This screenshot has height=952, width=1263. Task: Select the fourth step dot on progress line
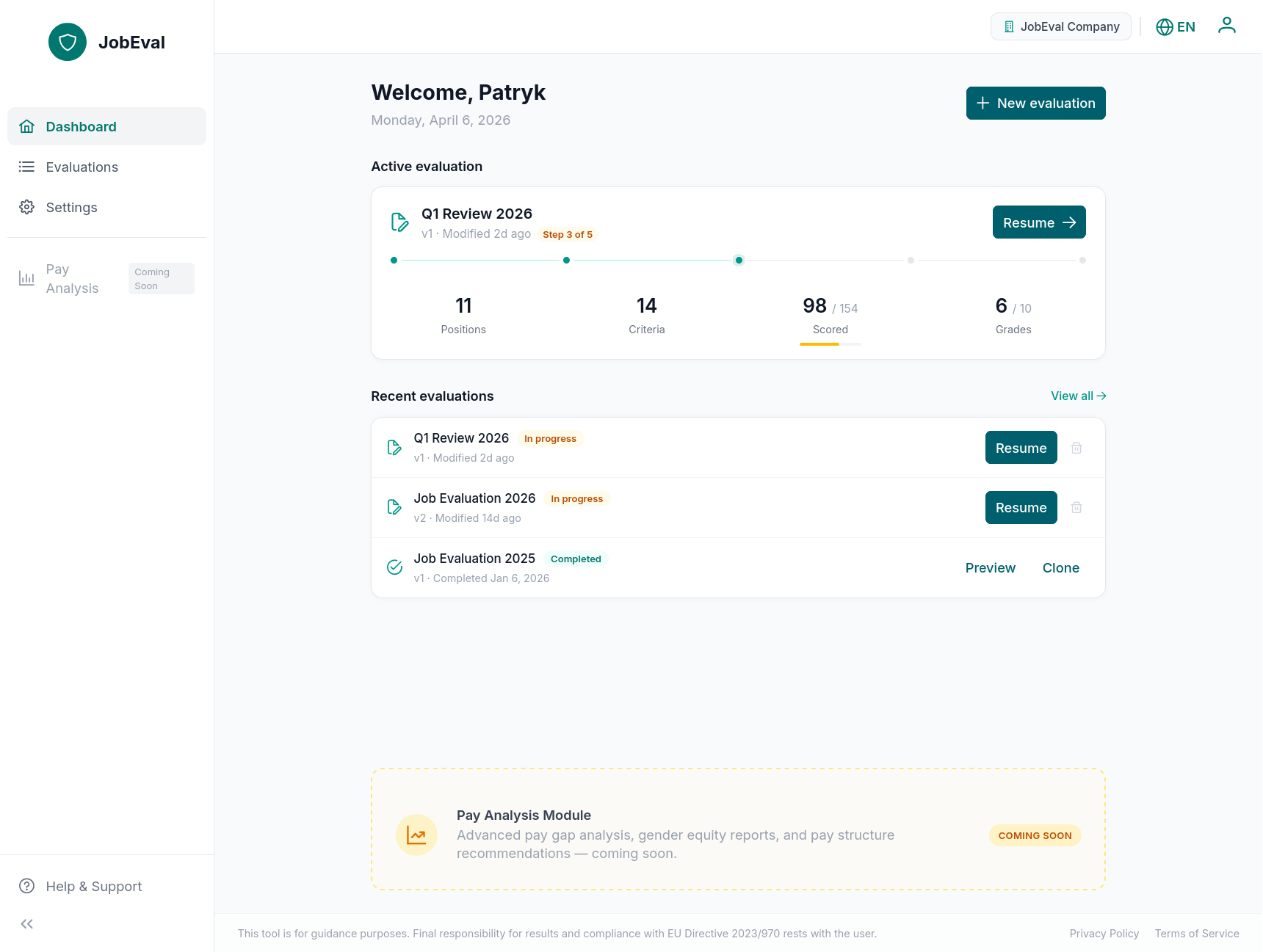coord(911,260)
